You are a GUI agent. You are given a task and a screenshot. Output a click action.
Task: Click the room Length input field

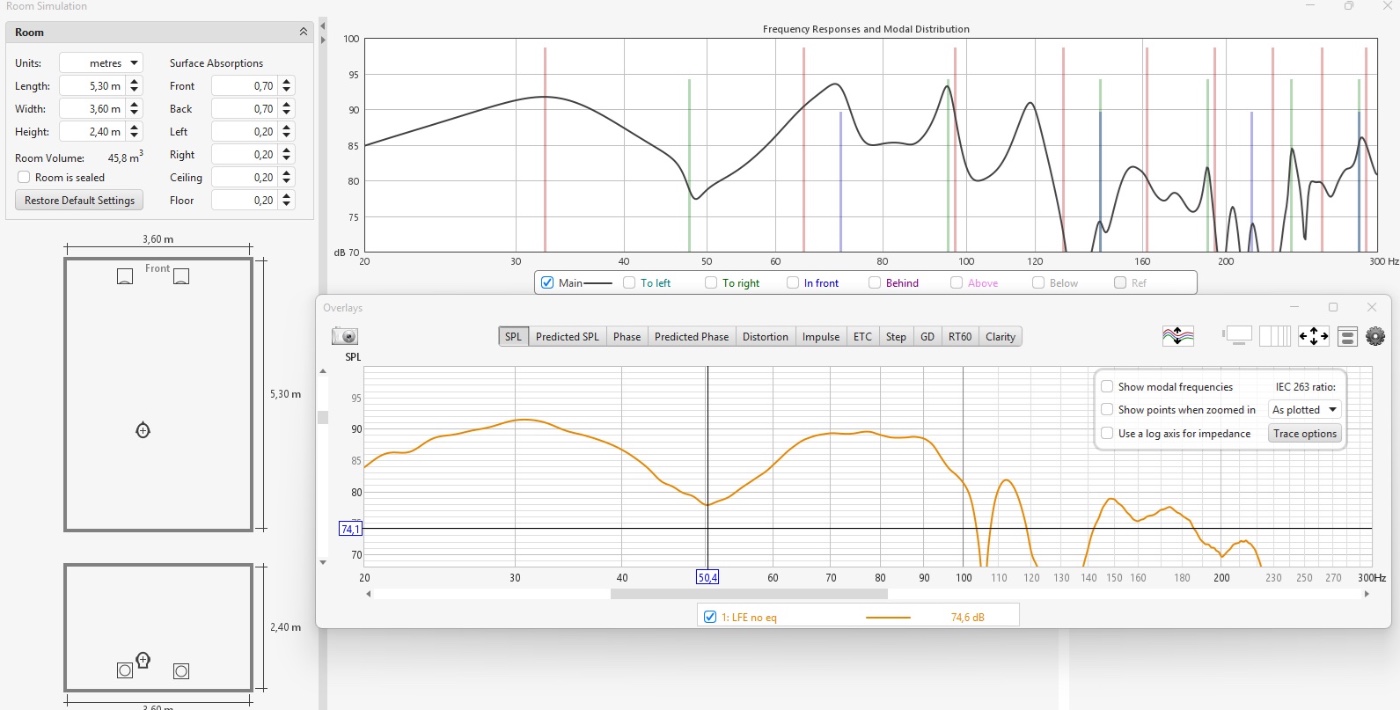92,86
